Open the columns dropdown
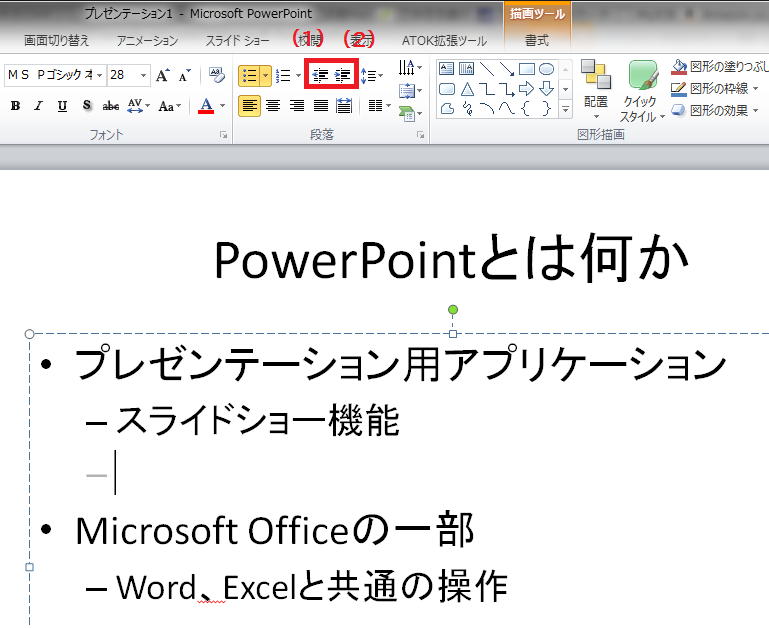 click(379, 105)
